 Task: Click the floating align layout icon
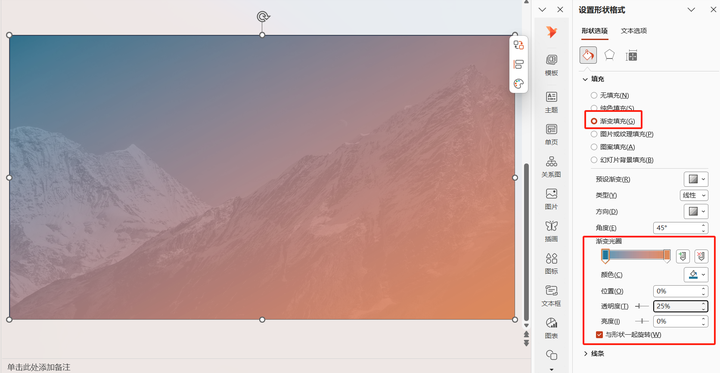(518, 64)
